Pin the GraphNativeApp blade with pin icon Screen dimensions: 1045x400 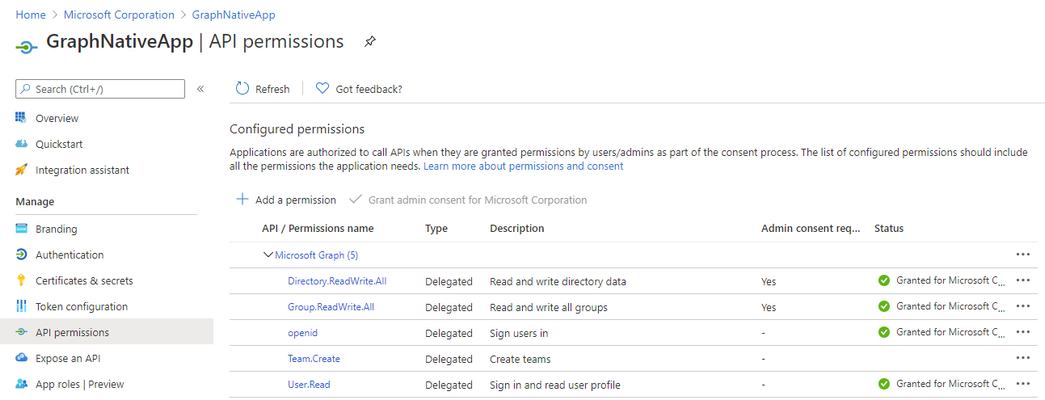click(x=370, y=42)
